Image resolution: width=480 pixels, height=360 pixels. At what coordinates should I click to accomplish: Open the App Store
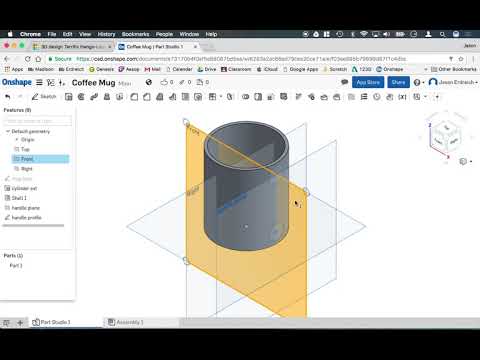tap(368, 82)
